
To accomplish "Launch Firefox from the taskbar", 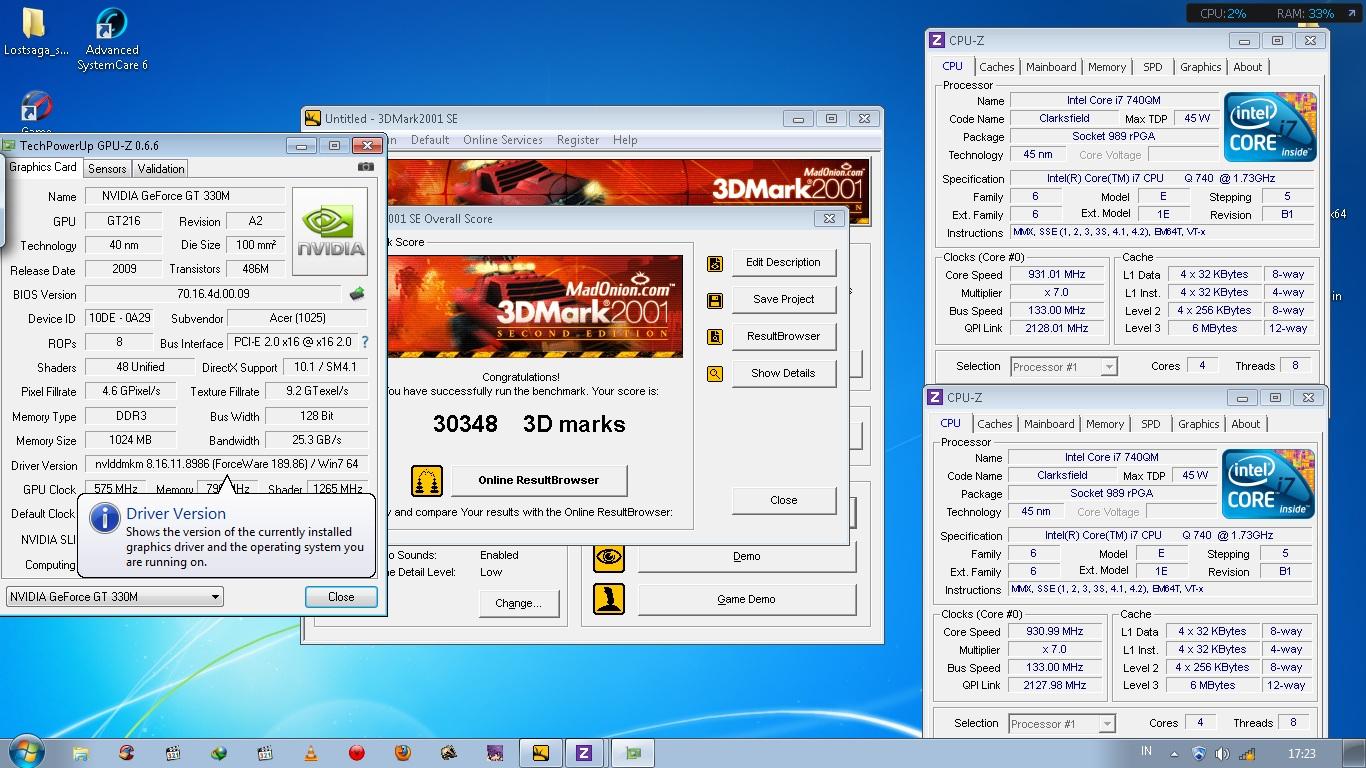I will (403, 753).
